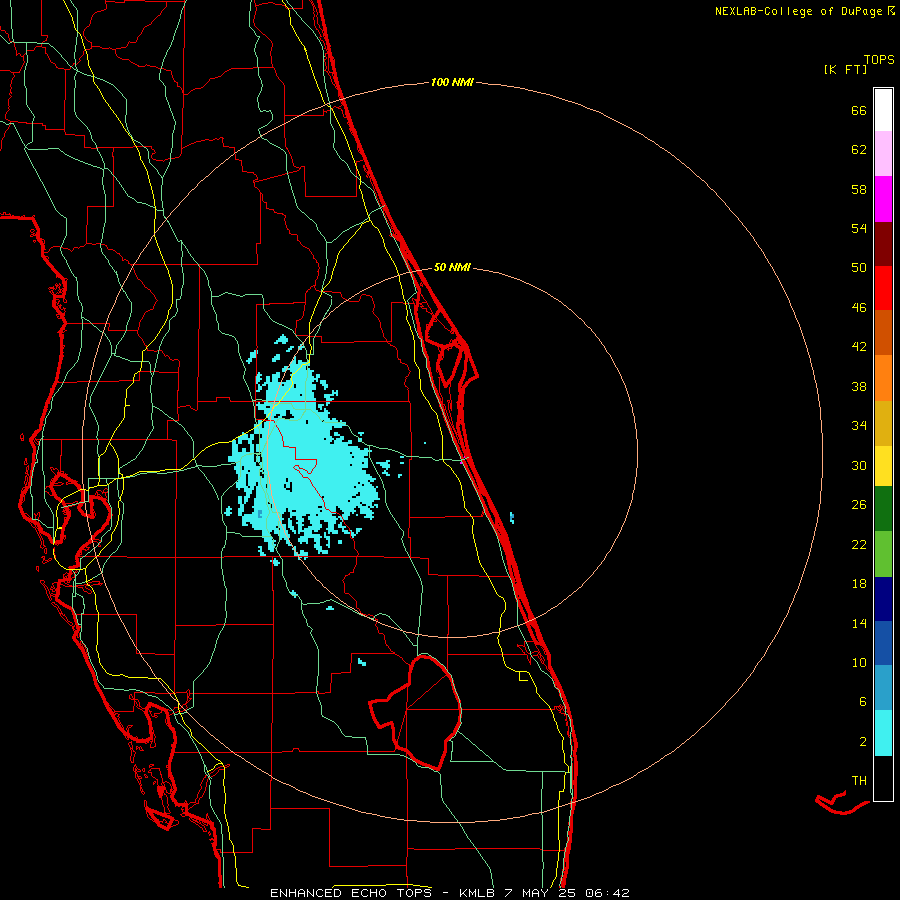Click the yellow 34 K FT legend swatch
This screenshot has width=900, height=900.
tap(883, 466)
